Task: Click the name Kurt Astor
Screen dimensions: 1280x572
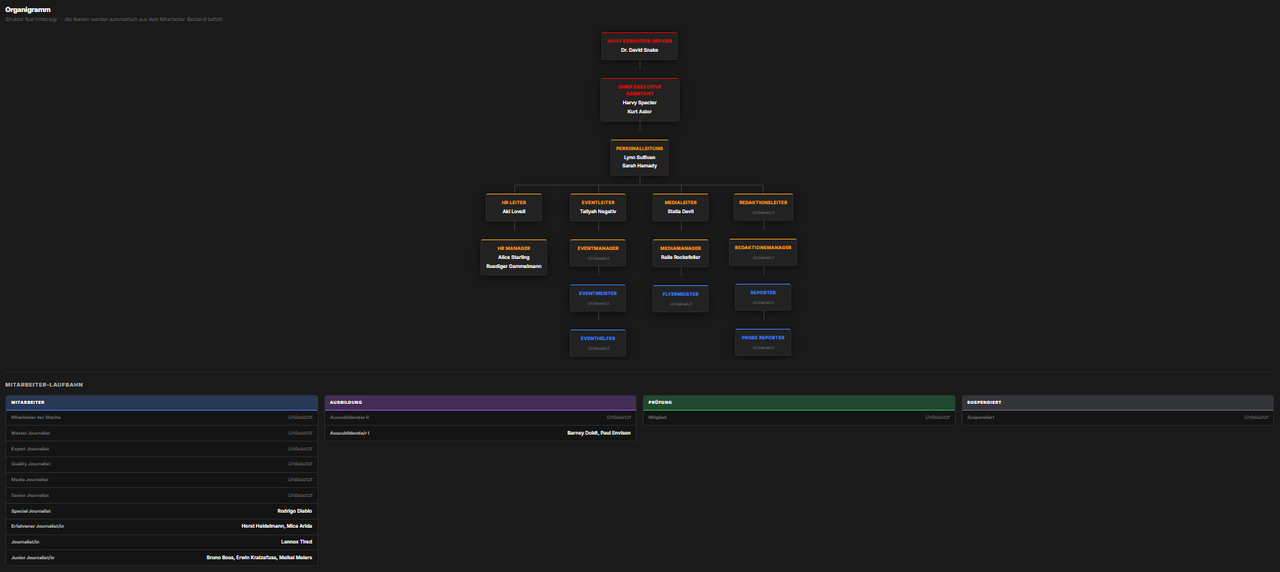Action: click(x=640, y=111)
